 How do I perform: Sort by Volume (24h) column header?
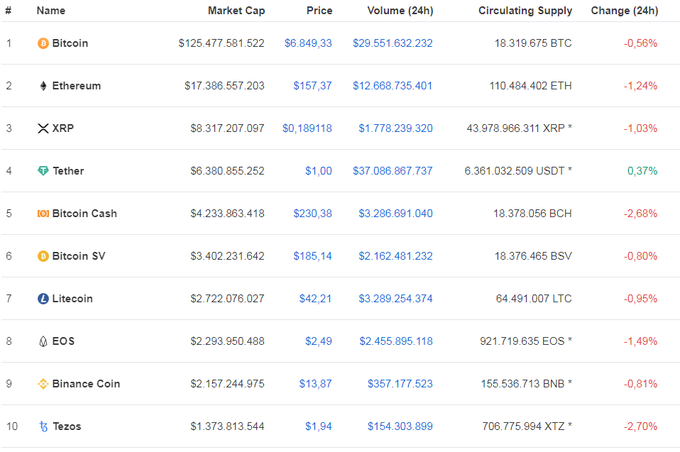(x=400, y=10)
